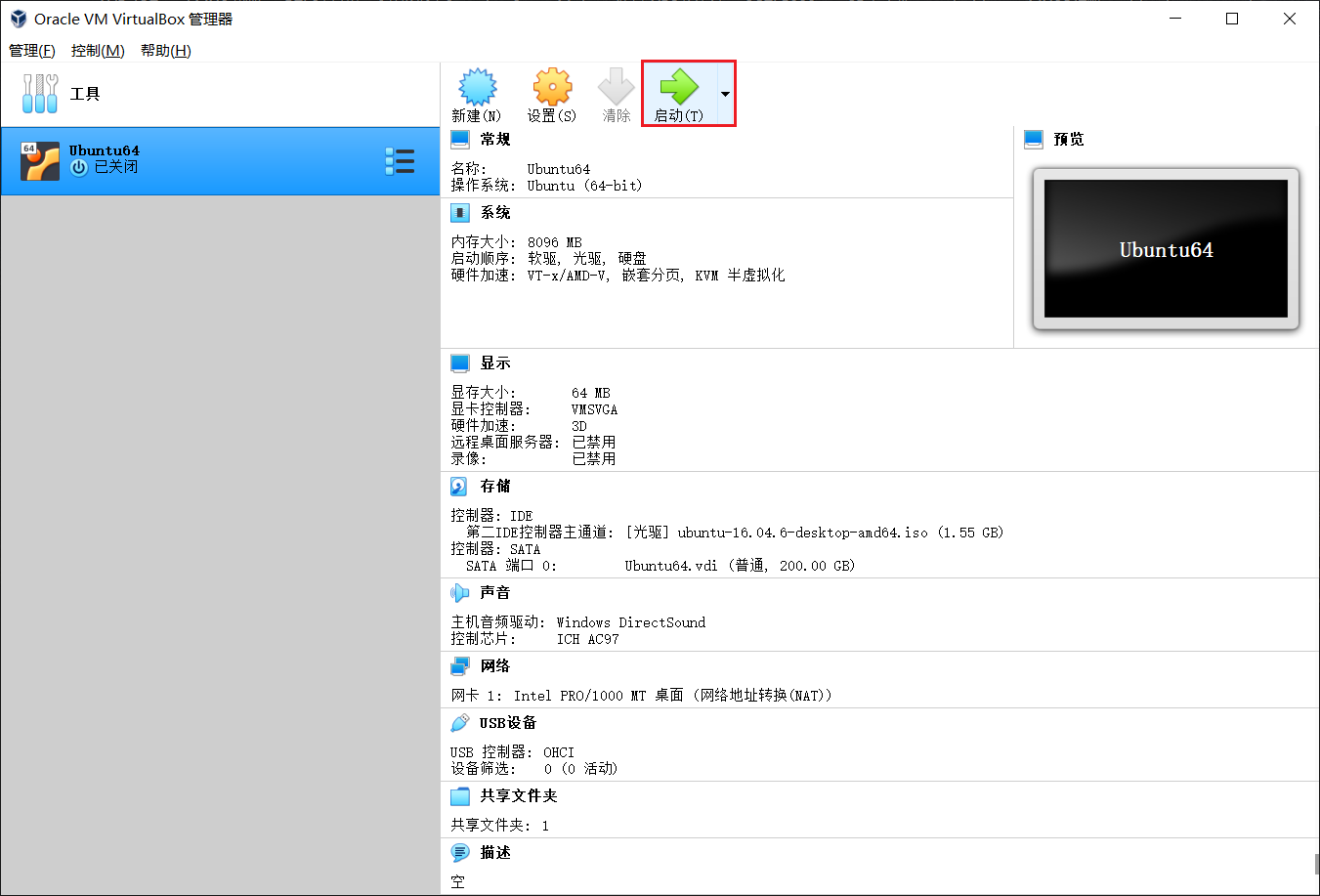Click the VMSVGA graphics controller value
This screenshot has height=896, width=1320.
pyautogui.click(x=594, y=409)
